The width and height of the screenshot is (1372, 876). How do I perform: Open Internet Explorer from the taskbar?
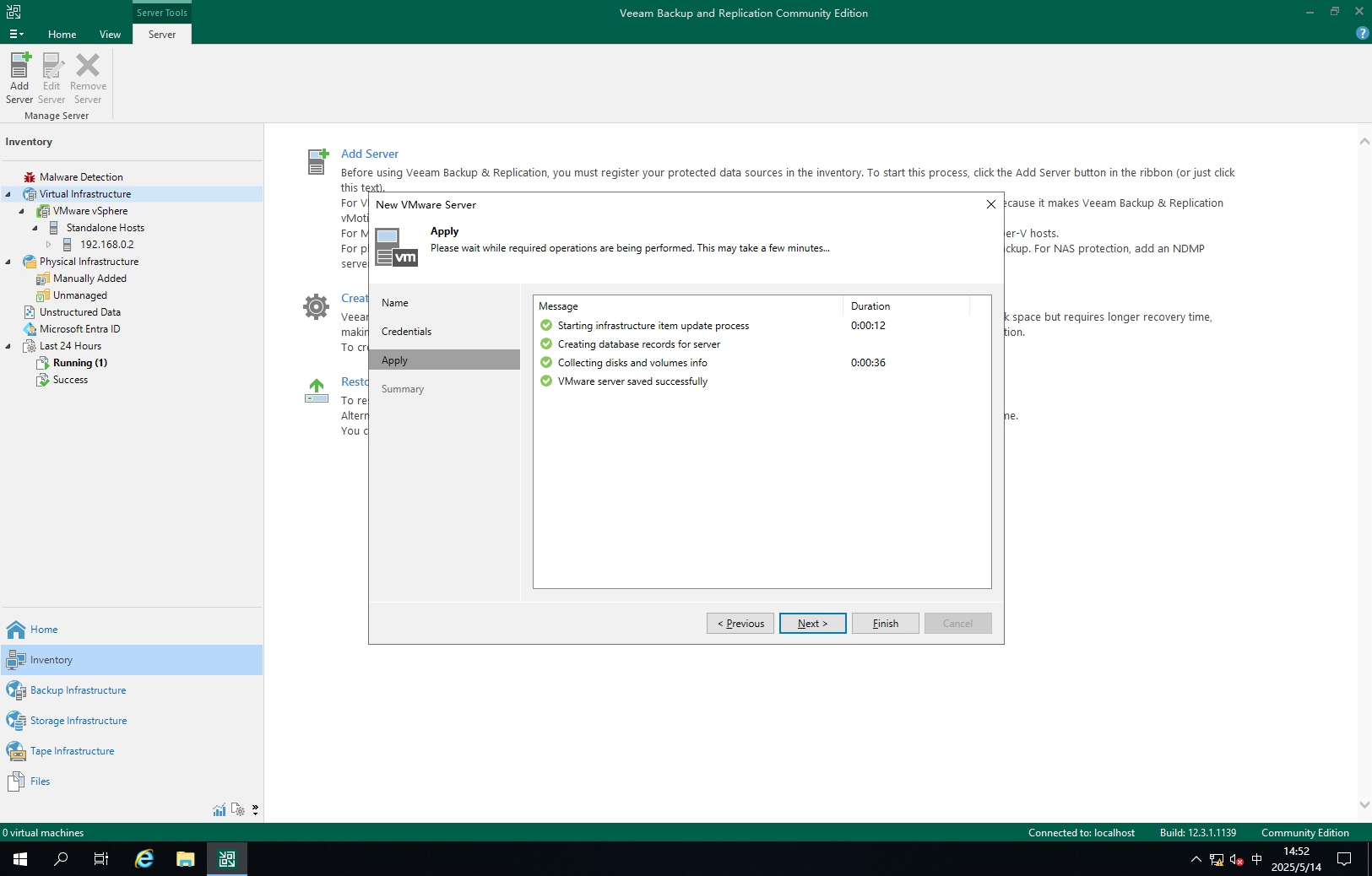tap(144, 859)
